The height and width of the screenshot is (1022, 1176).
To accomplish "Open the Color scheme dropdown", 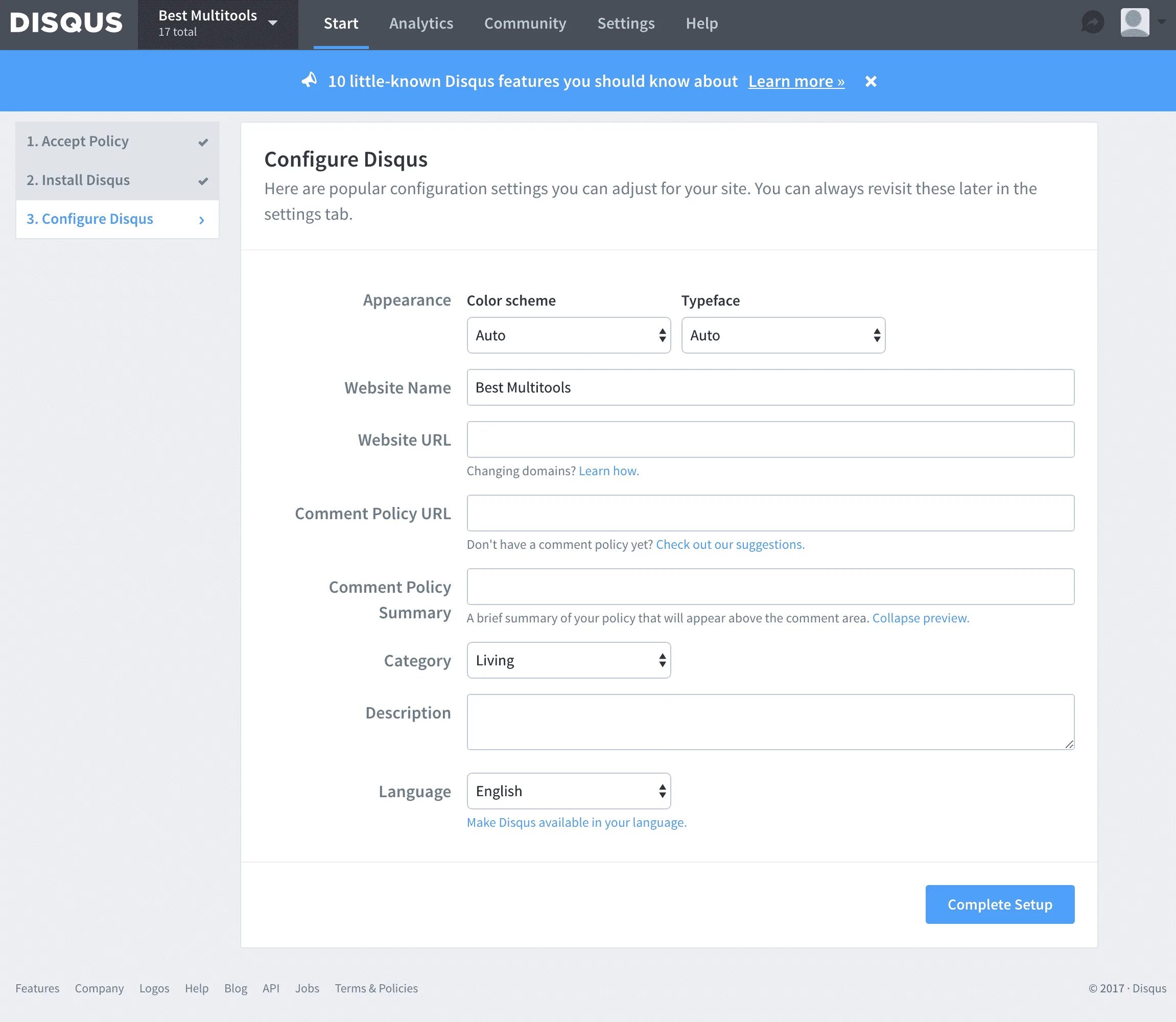I will [569, 335].
